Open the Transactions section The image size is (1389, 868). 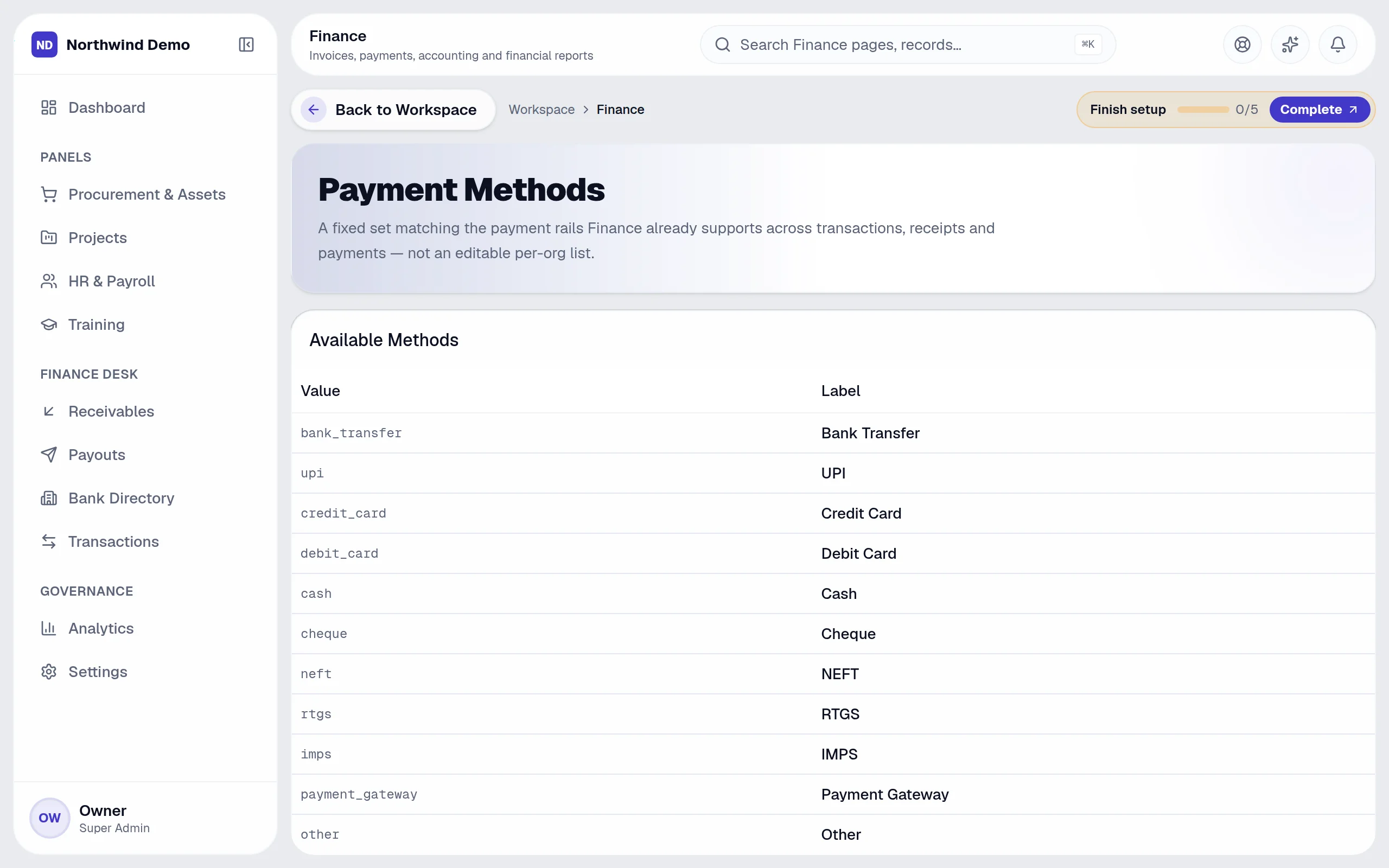click(x=145, y=541)
